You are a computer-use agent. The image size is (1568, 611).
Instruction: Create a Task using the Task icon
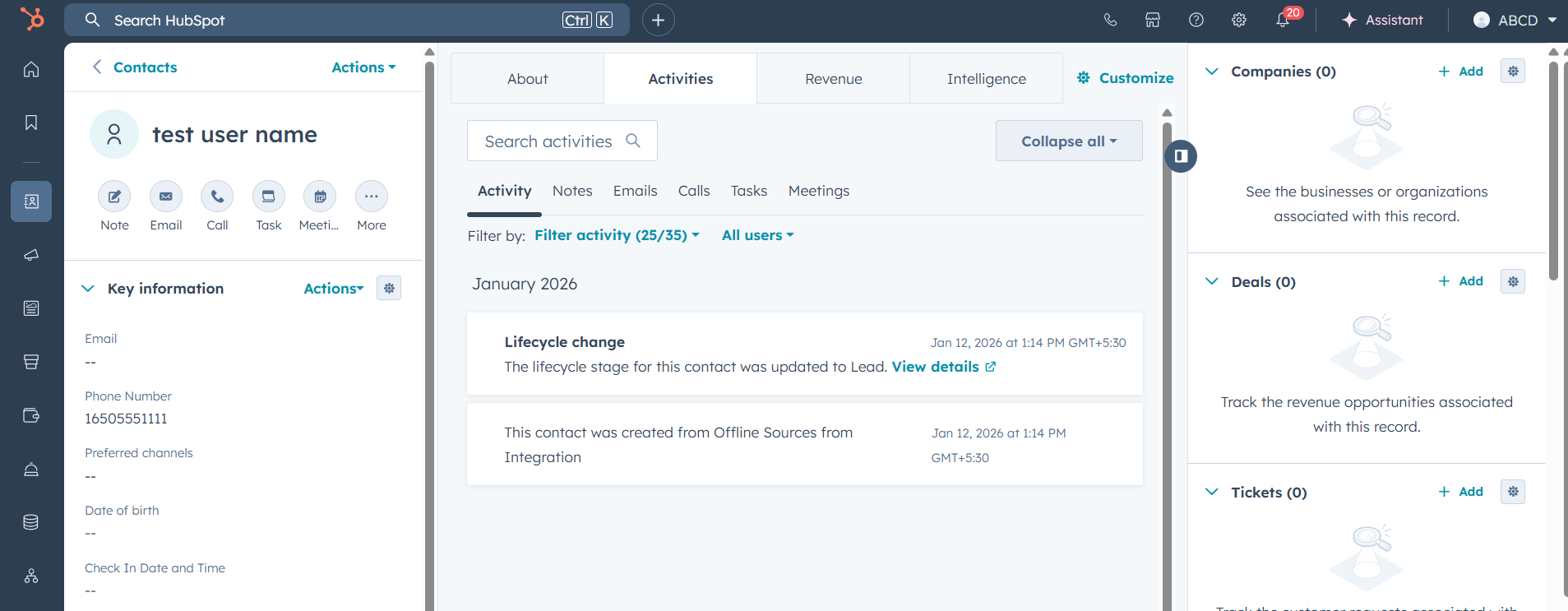[x=269, y=197]
